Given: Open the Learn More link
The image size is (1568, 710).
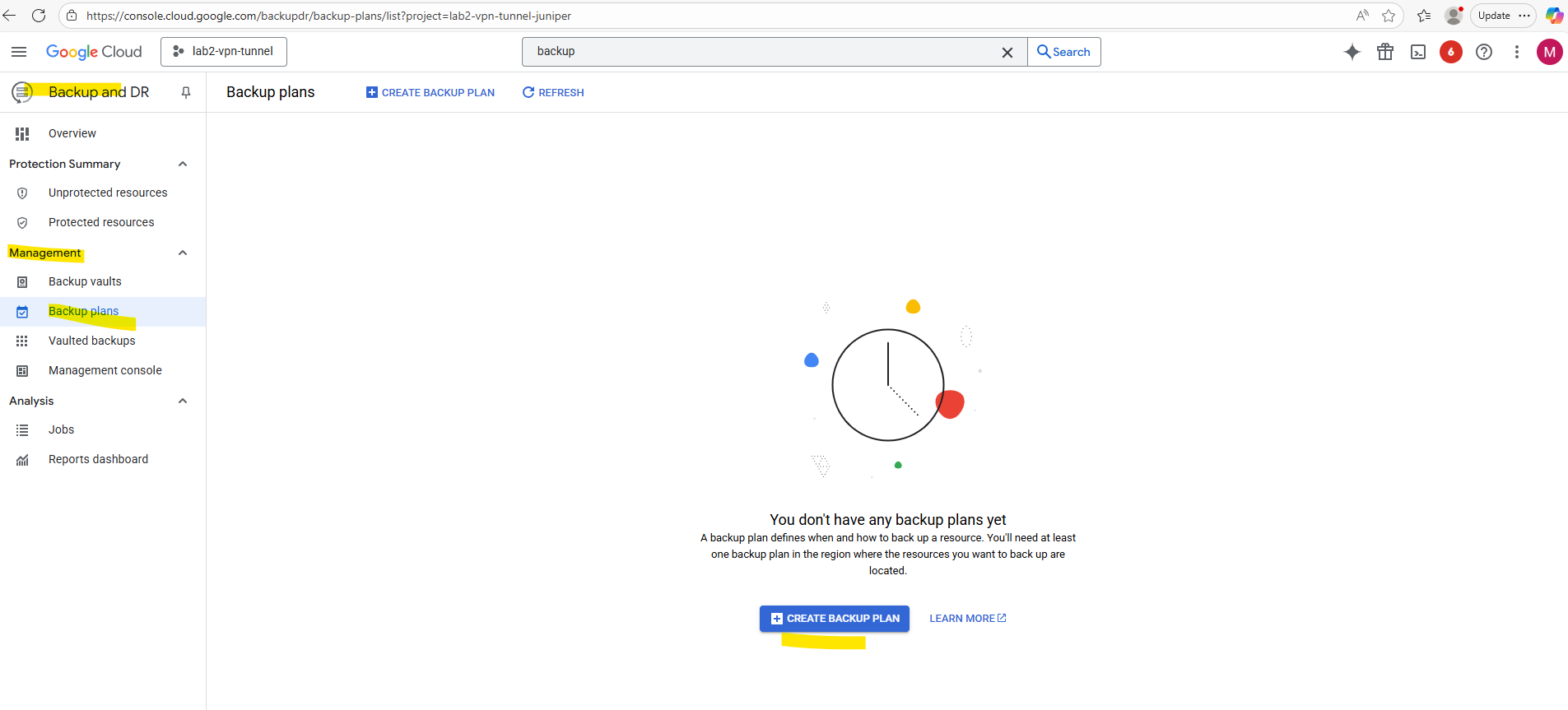Looking at the screenshot, I should point(968,619).
